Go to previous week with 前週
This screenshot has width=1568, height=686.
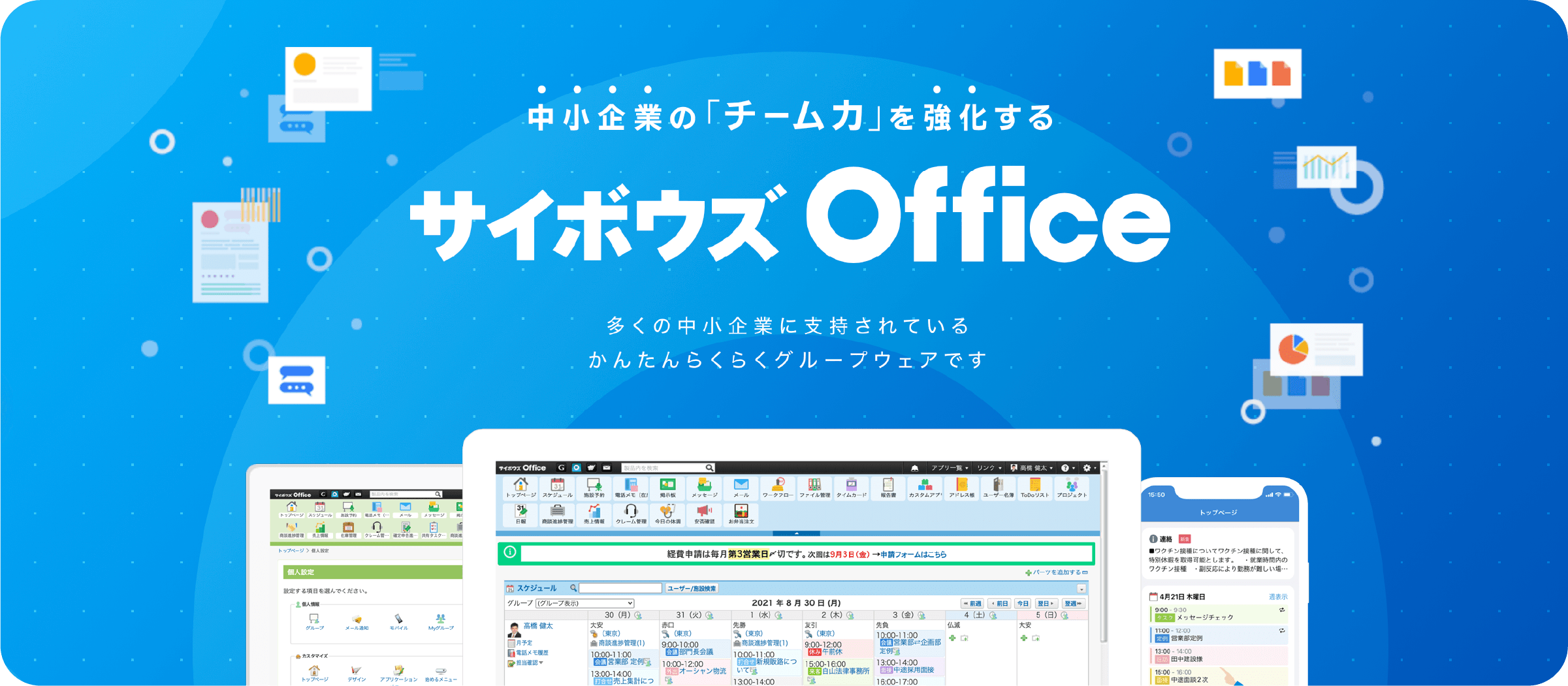coord(972,604)
